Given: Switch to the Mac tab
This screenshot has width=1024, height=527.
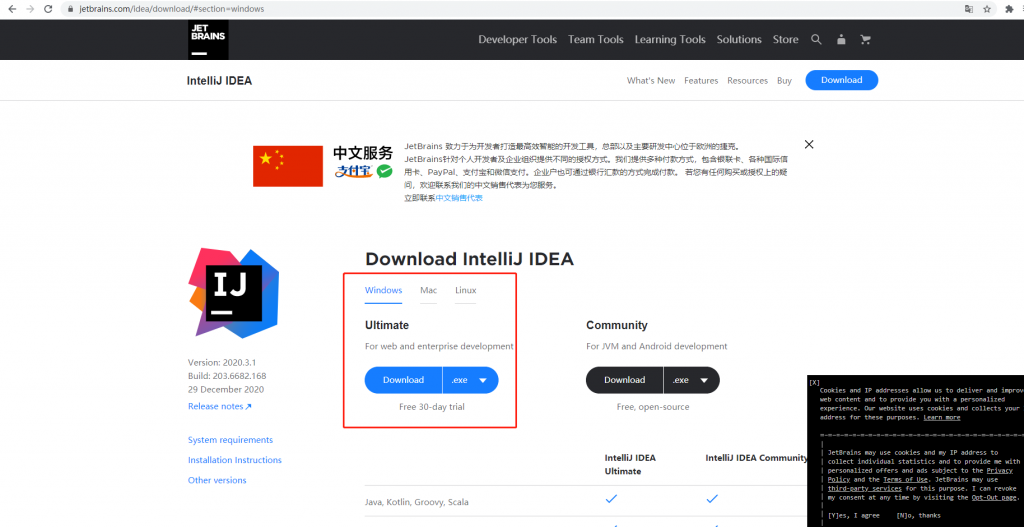Looking at the screenshot, I should (428, 291).
